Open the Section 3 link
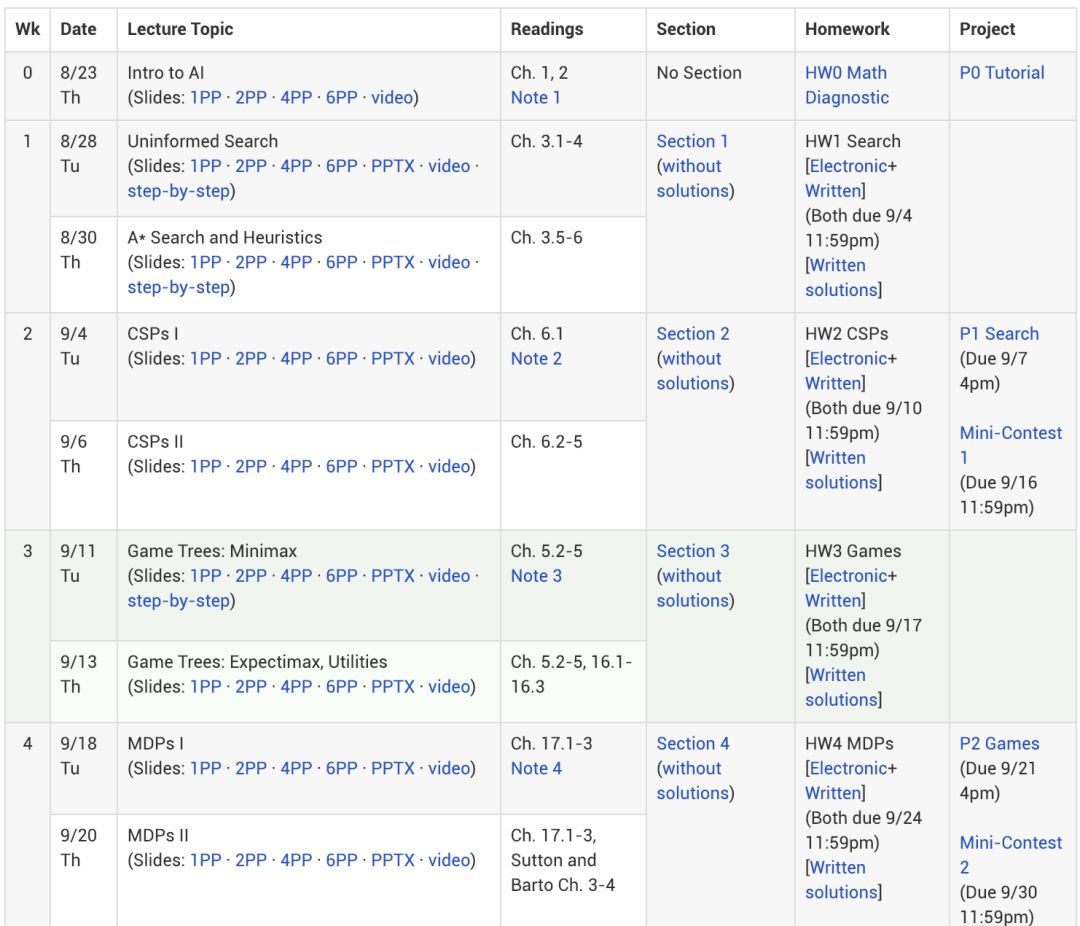Image resolution: width=1080 pixels, height=926 pixels. tap(693, 551)
